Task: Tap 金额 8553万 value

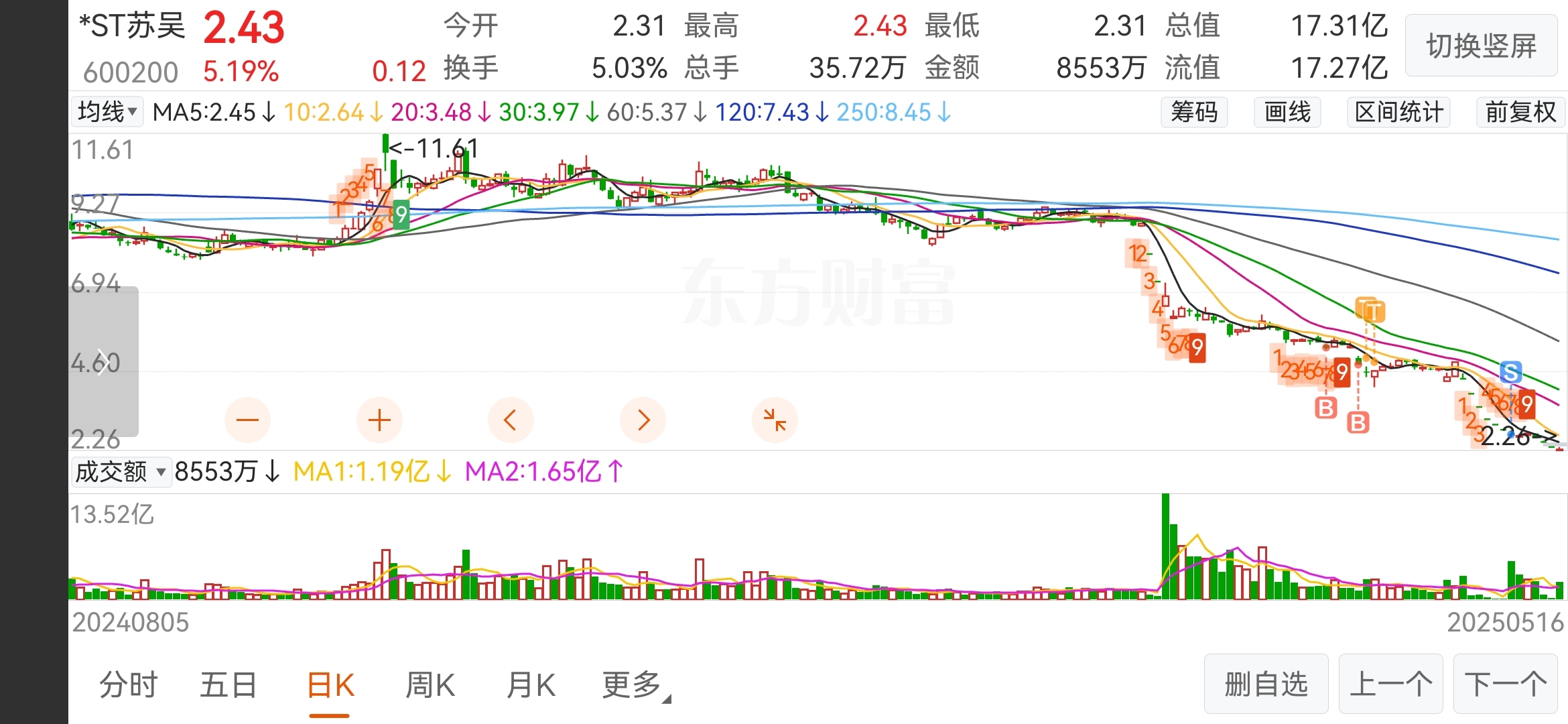Action: point(1100,68)
